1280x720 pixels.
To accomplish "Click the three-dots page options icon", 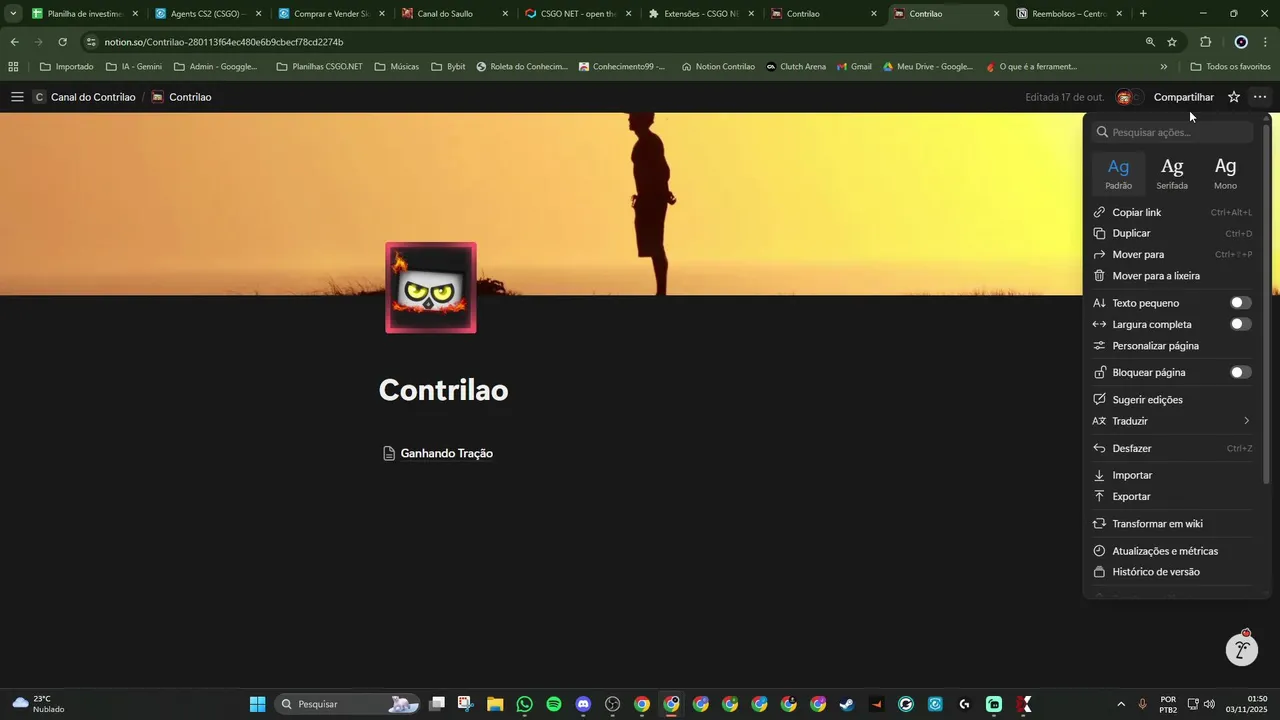I will [1260, 97].
